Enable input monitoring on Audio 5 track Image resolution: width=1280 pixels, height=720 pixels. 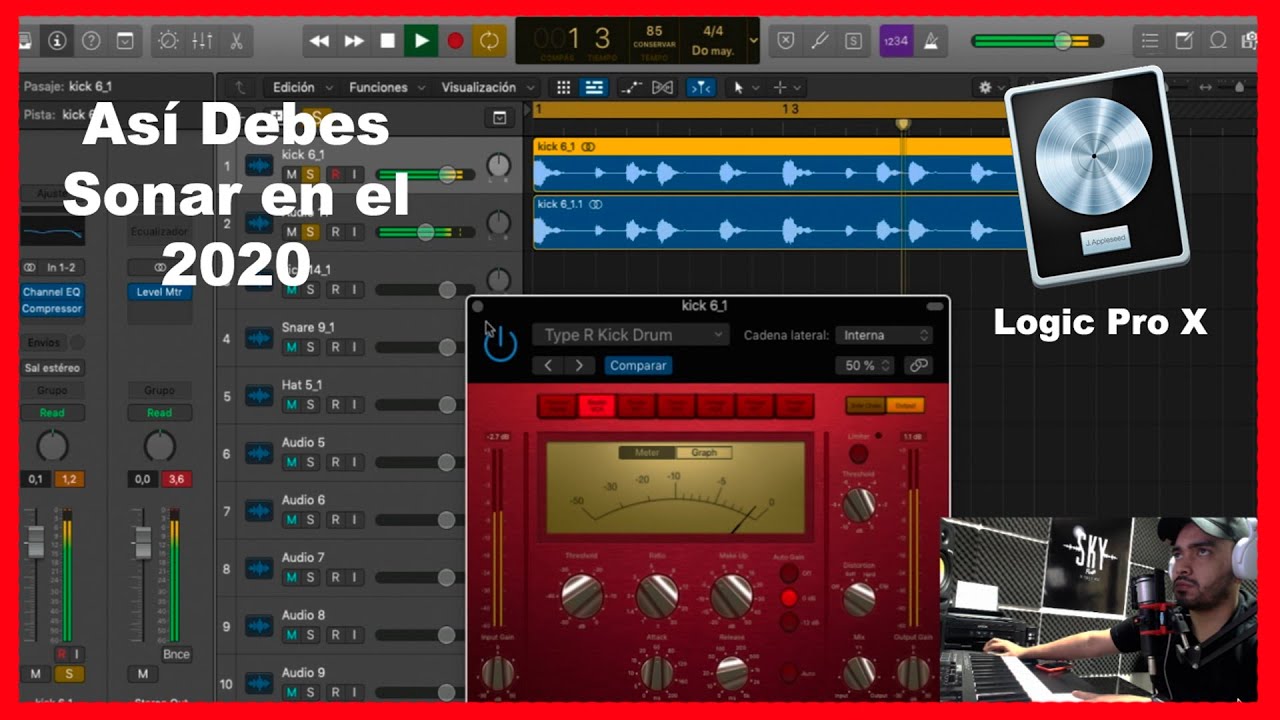pyautogui.click(x=354, y=462)
